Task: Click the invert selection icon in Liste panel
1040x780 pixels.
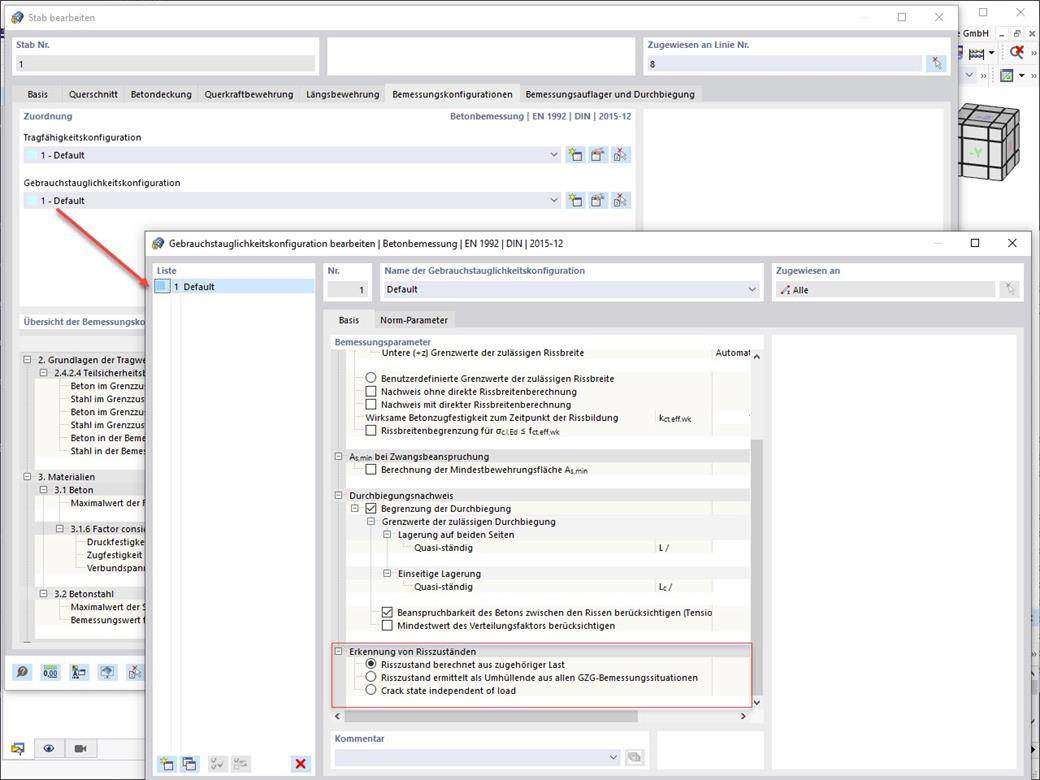Action: pos(241,763)
